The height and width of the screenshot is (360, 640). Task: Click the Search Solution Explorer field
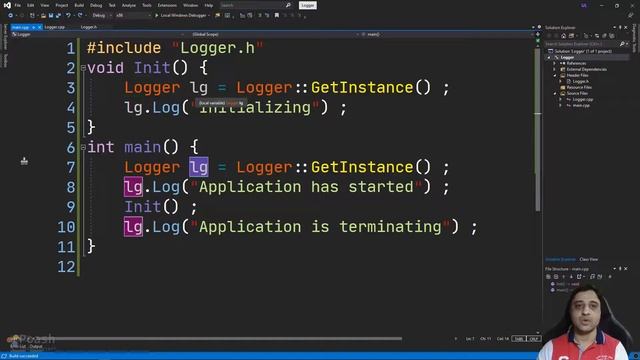[585, 44]
